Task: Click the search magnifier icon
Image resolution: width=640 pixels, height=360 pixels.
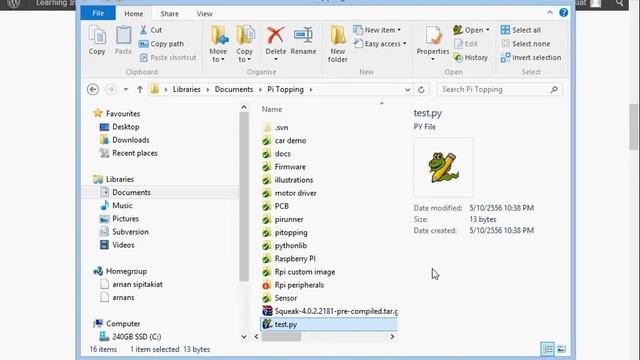Action: [x=554, y=89]
